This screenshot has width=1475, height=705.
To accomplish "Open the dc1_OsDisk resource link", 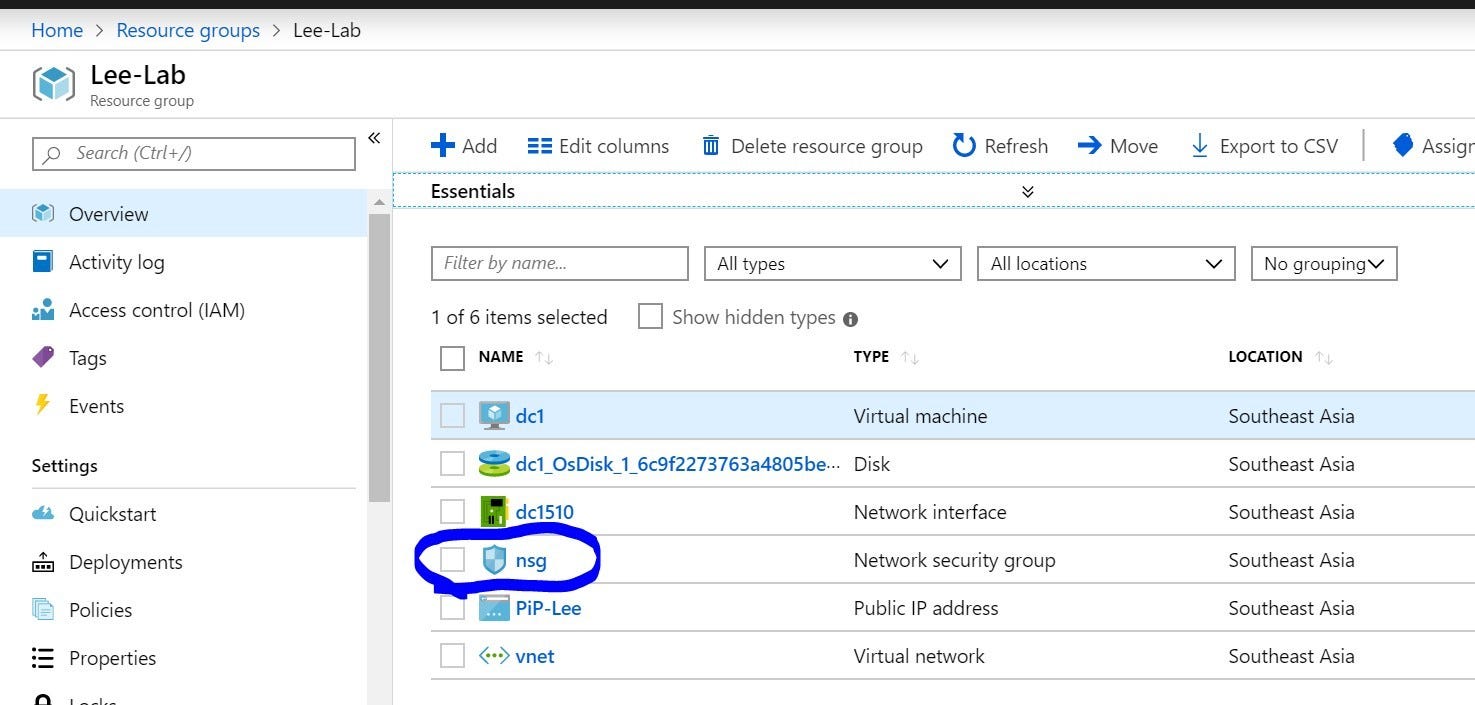I will click(x=677, y=463).
